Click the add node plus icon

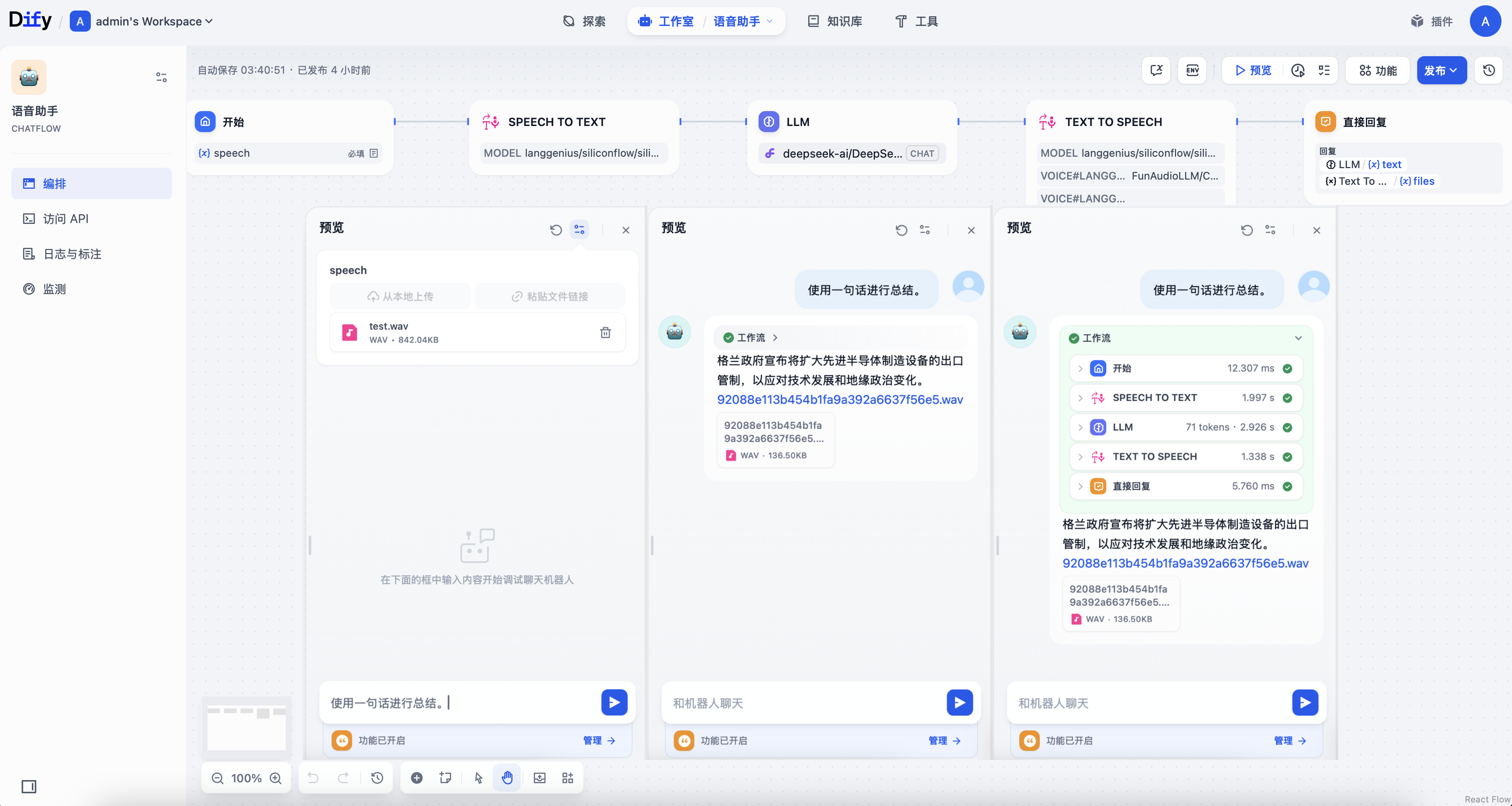click(x=417, y=778)
